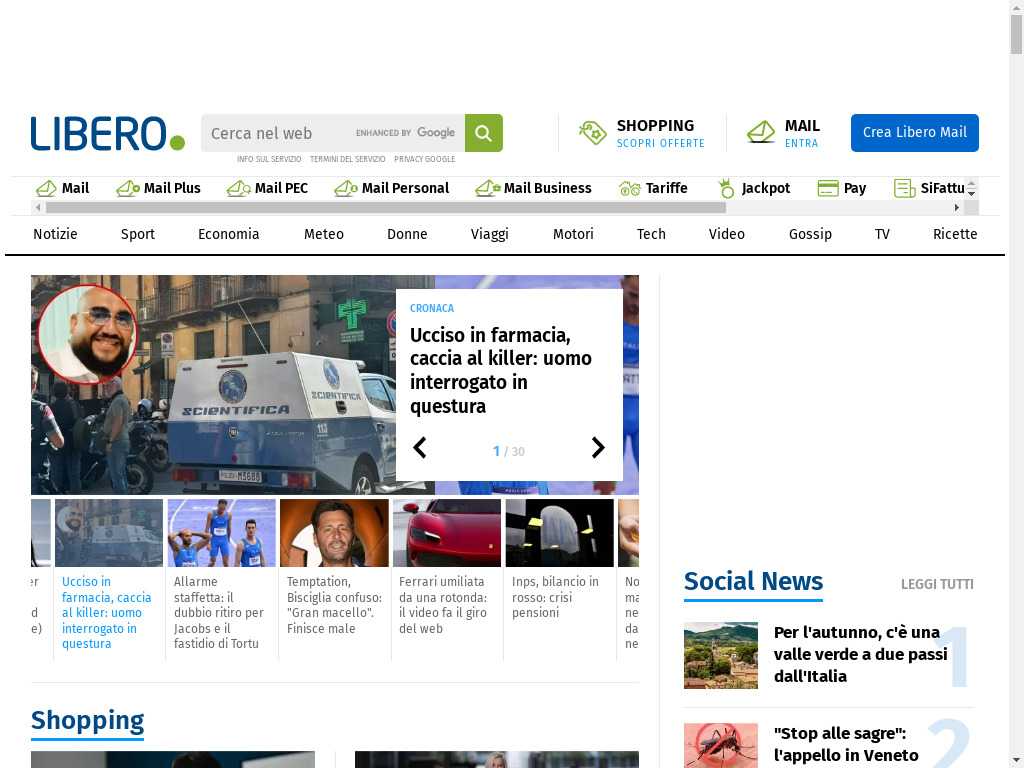Click the green search magnifier button
Screen dimensions: 1024x768
tap(483, 133)
